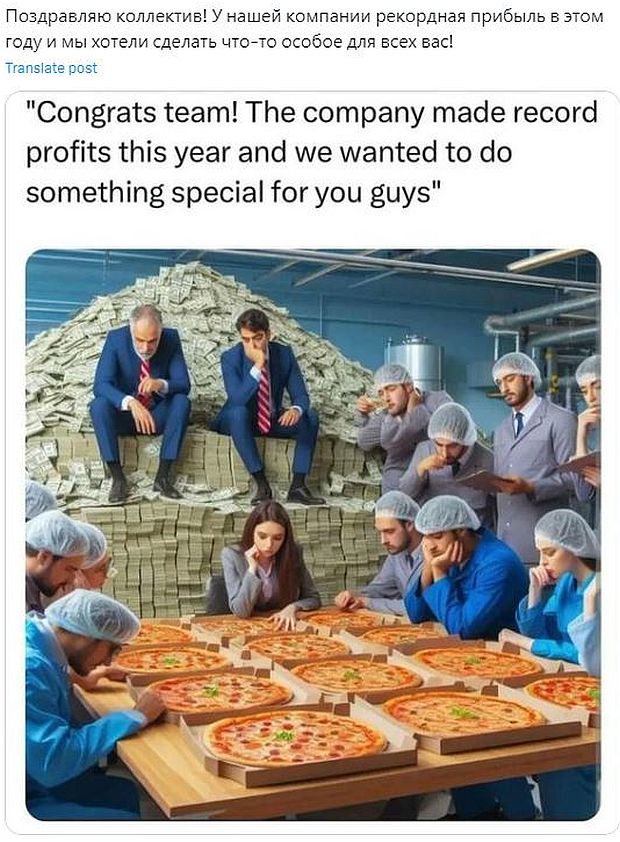This screenshot has width=620, height=842.
Task: Open the embedded pizza party meme image
Action: 313,534
